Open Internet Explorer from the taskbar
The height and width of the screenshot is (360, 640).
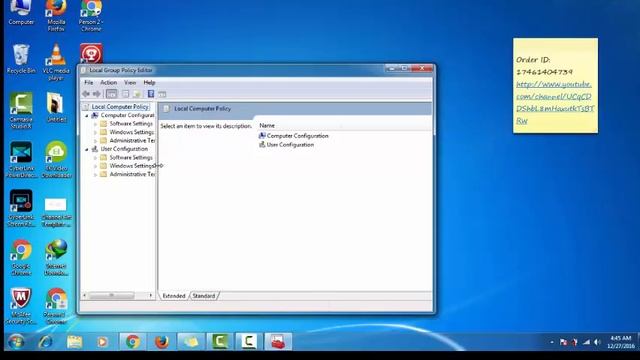click(x=45, y=341)
